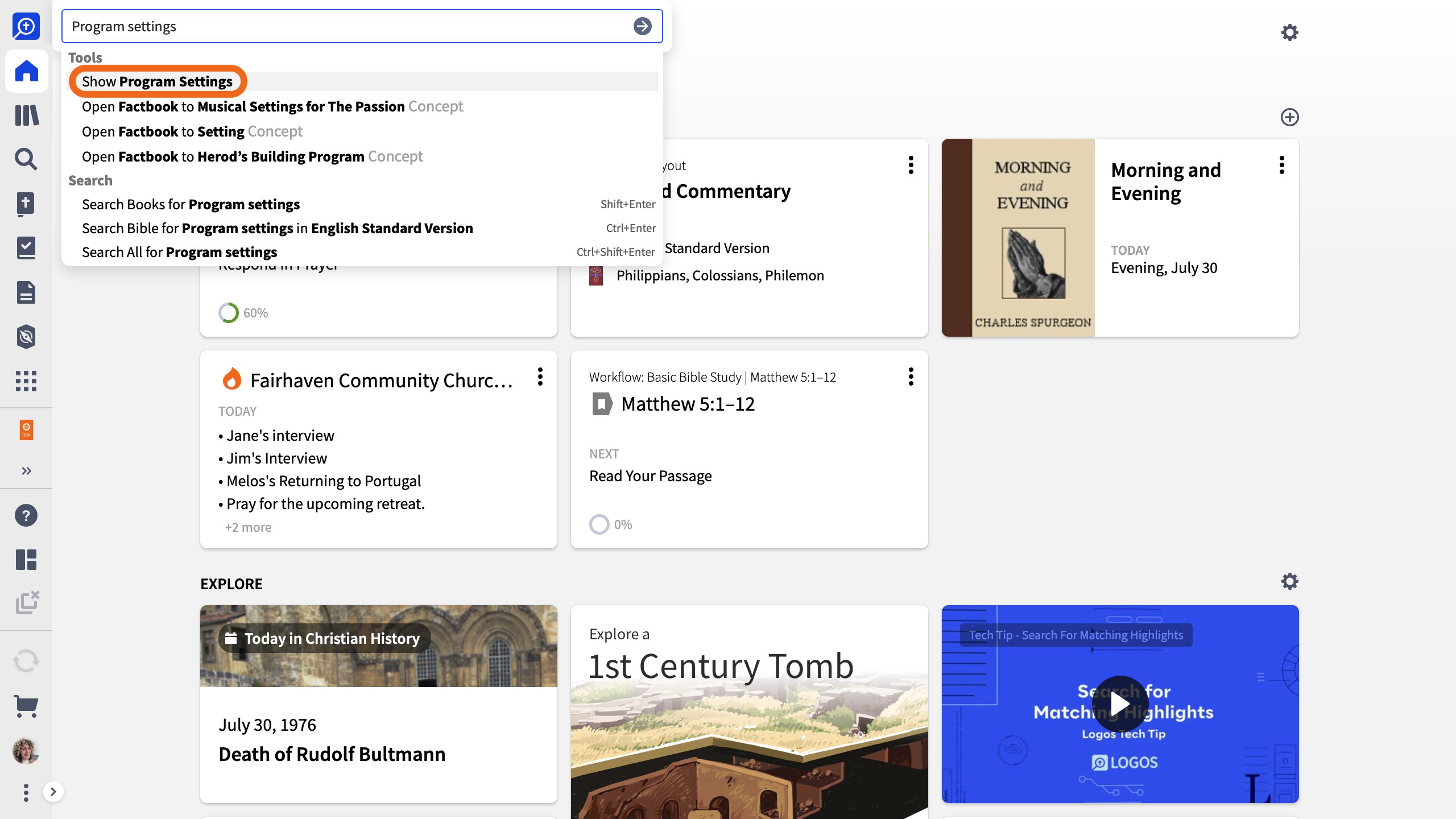Click the 60% progress indicator
The image size is (1456, 819).
click(243, 312)
